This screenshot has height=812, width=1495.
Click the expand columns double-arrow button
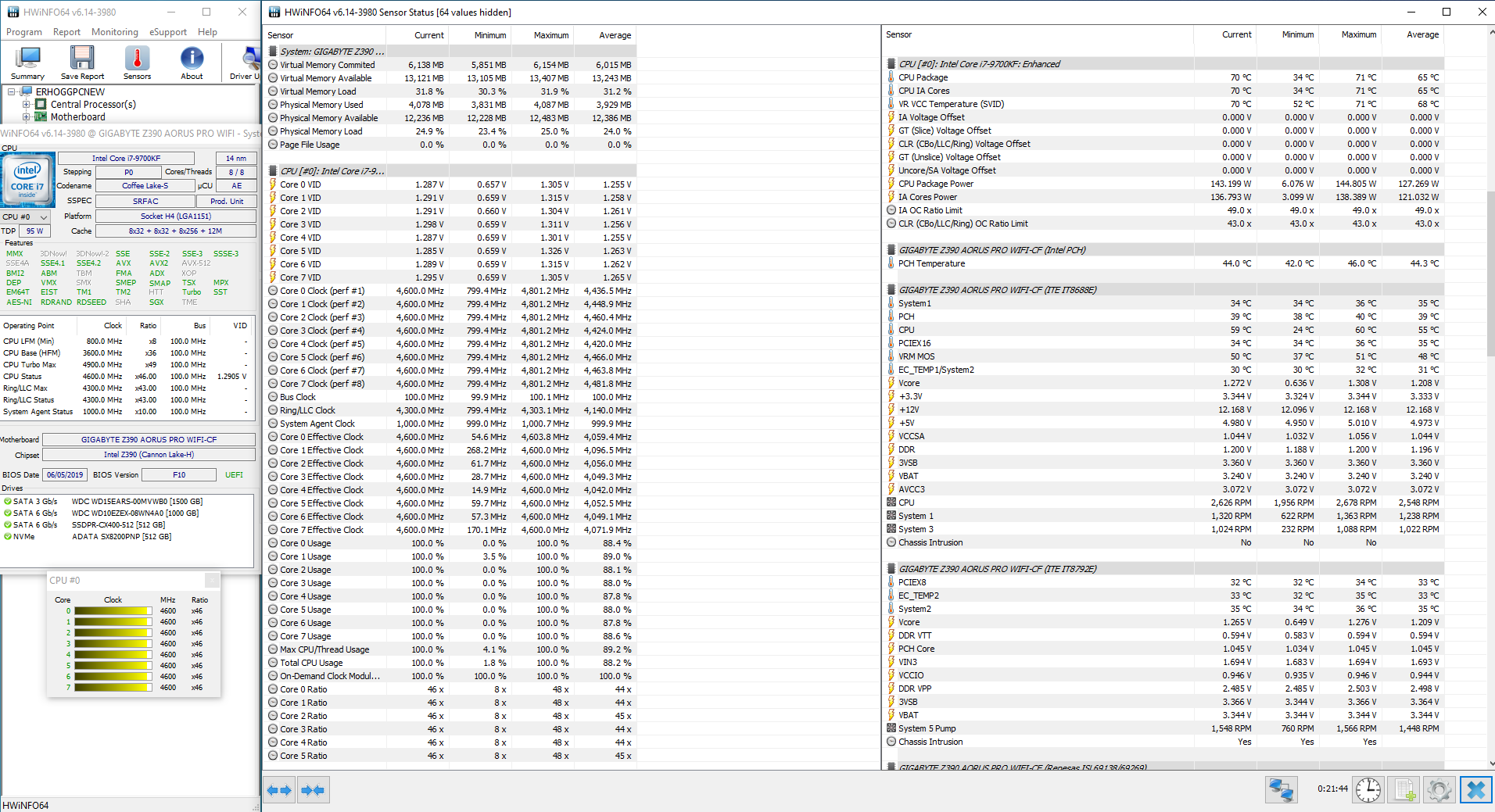(279, 790)
